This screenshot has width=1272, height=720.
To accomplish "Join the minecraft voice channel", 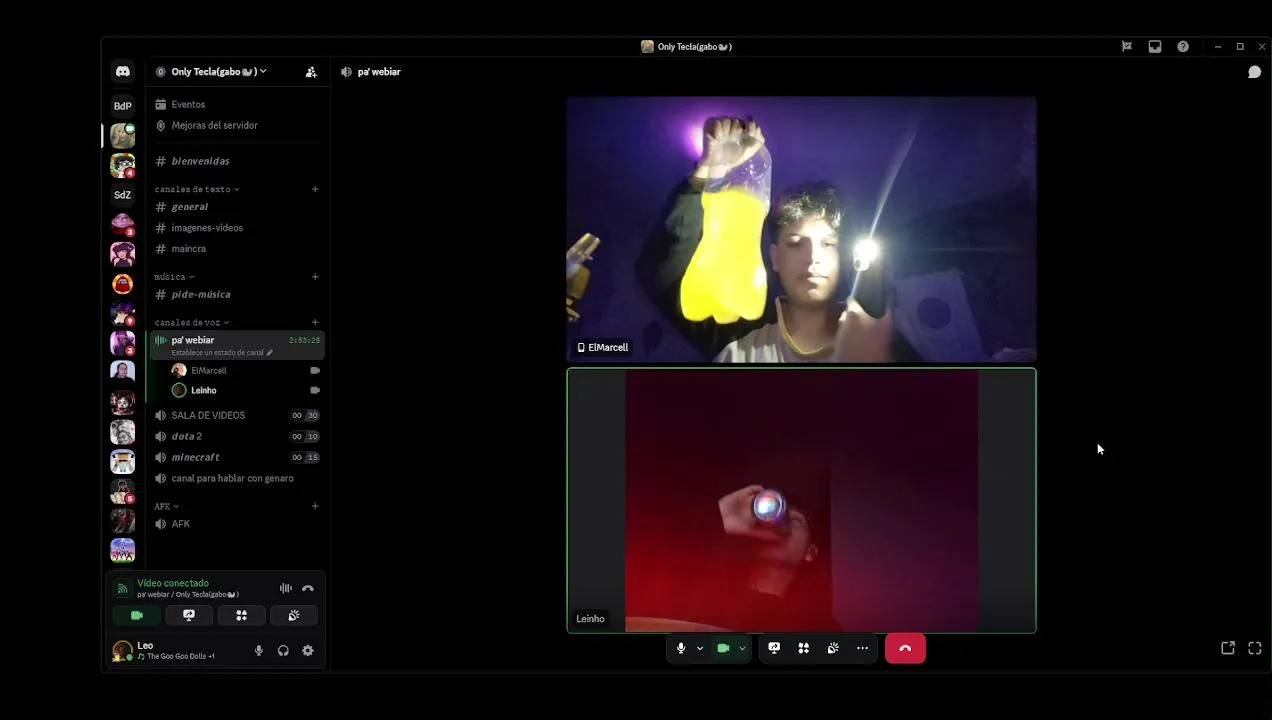I will pos(236,457).
